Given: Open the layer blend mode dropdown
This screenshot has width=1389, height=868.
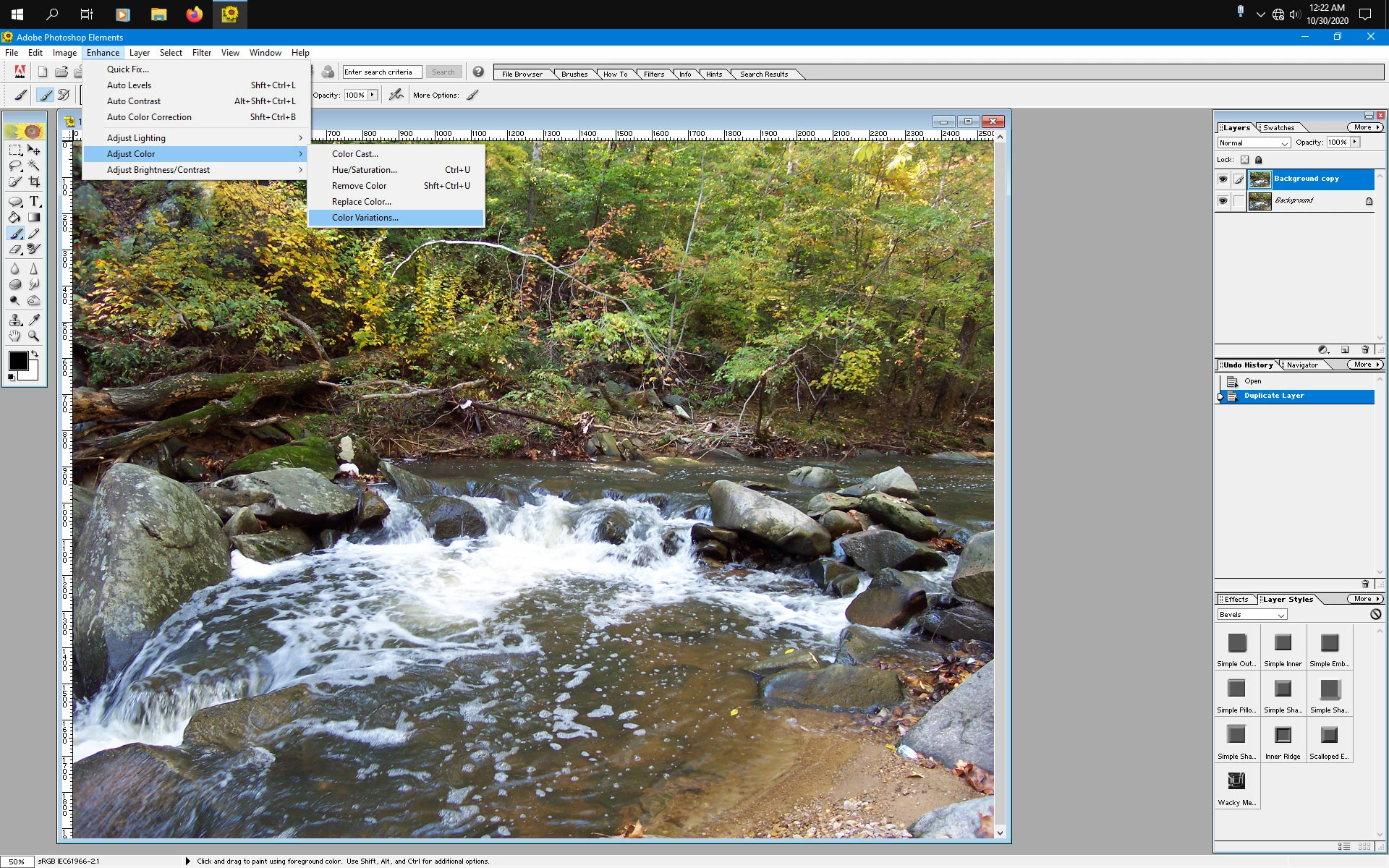Looking at the screenshot, I should coord(1254,143).
